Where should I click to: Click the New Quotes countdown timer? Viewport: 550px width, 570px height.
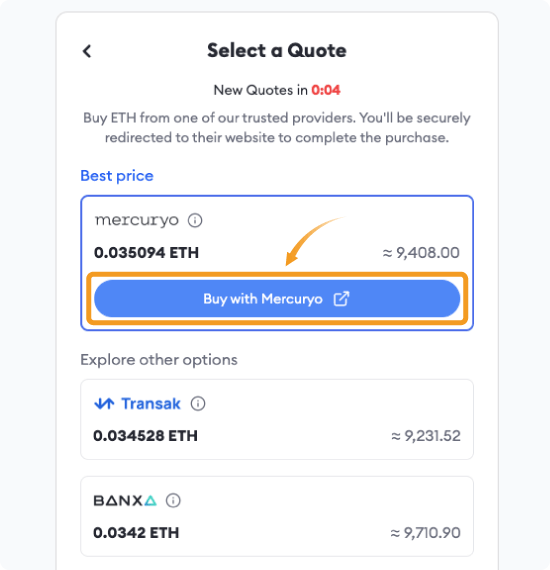tap(326, 90)
